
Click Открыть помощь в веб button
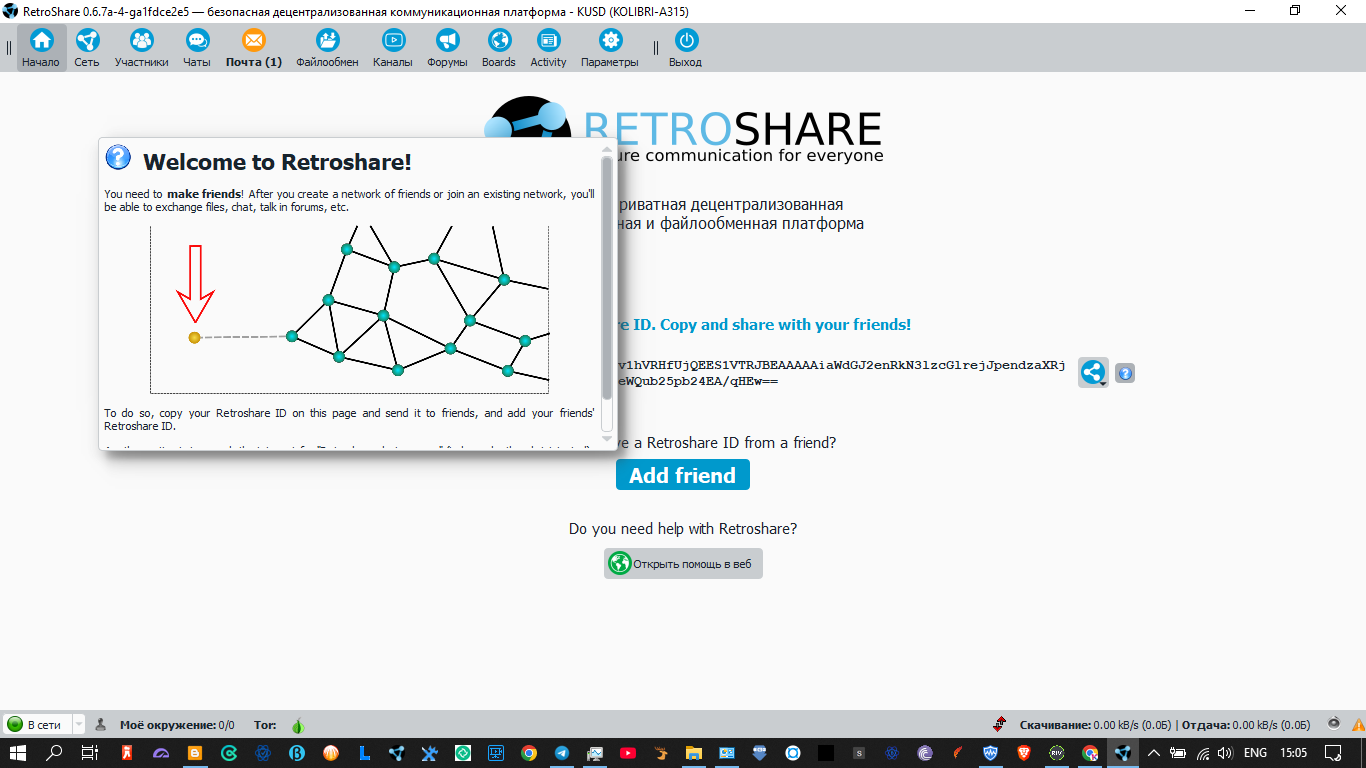[683, 563]
